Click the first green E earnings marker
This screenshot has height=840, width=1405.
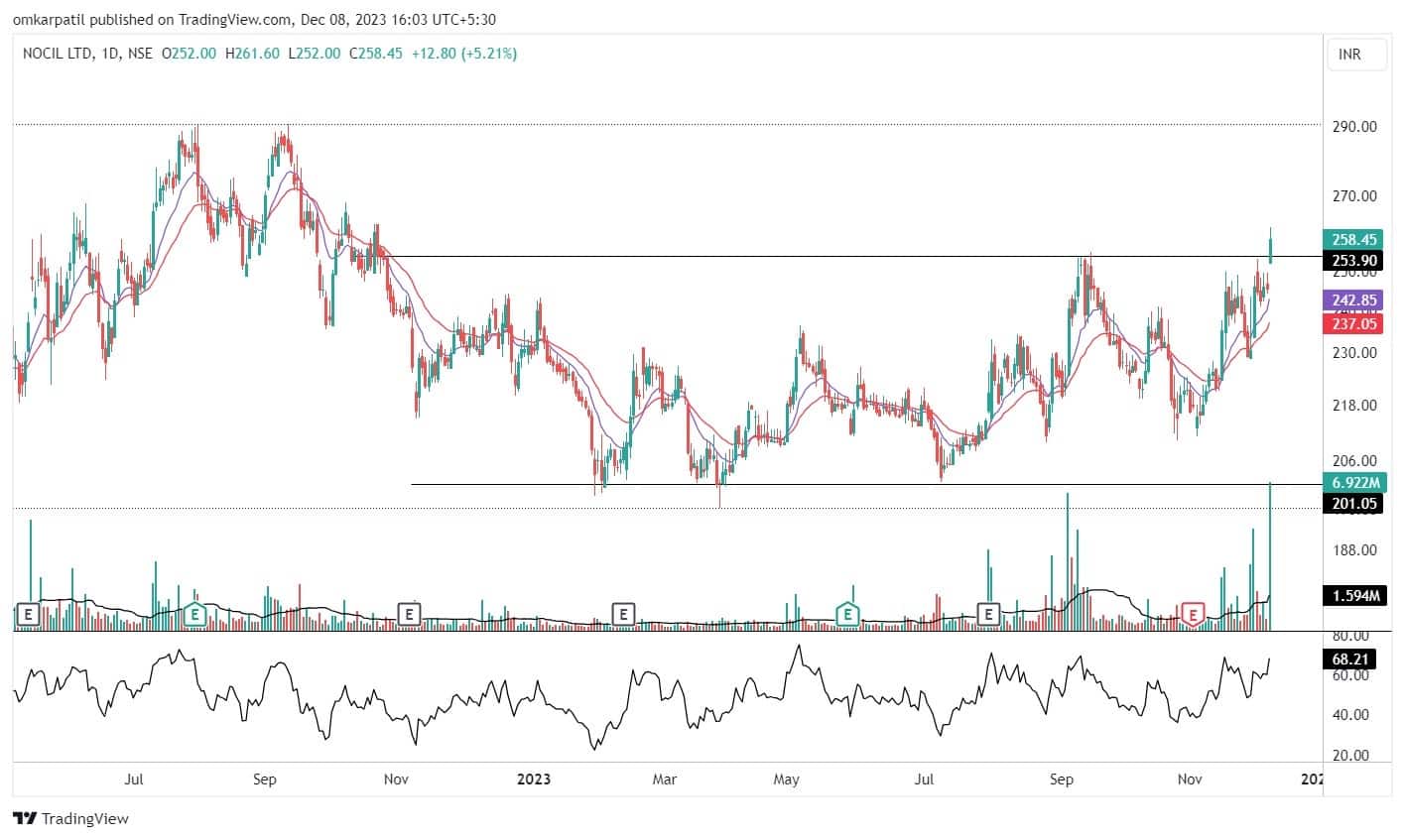click(195, 615)
